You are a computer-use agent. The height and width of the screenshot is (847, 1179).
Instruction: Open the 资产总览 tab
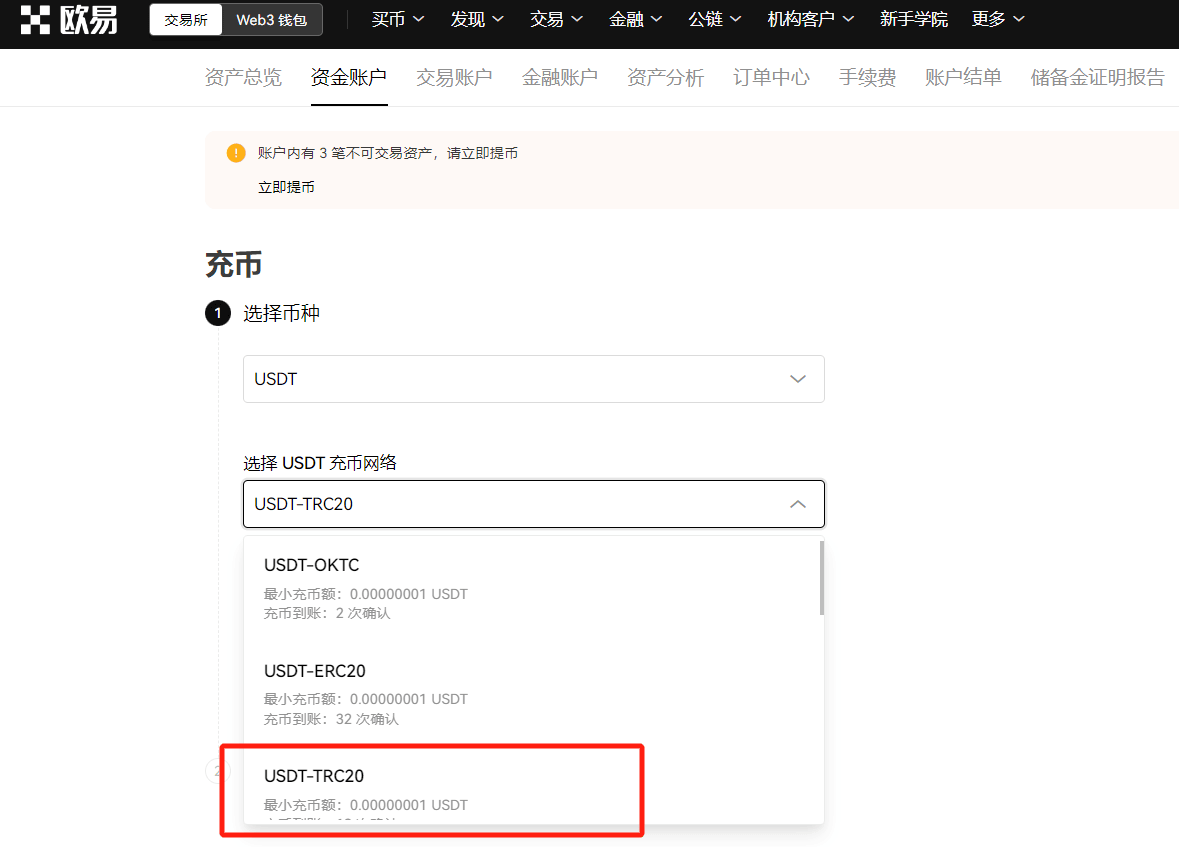[243, 77]
